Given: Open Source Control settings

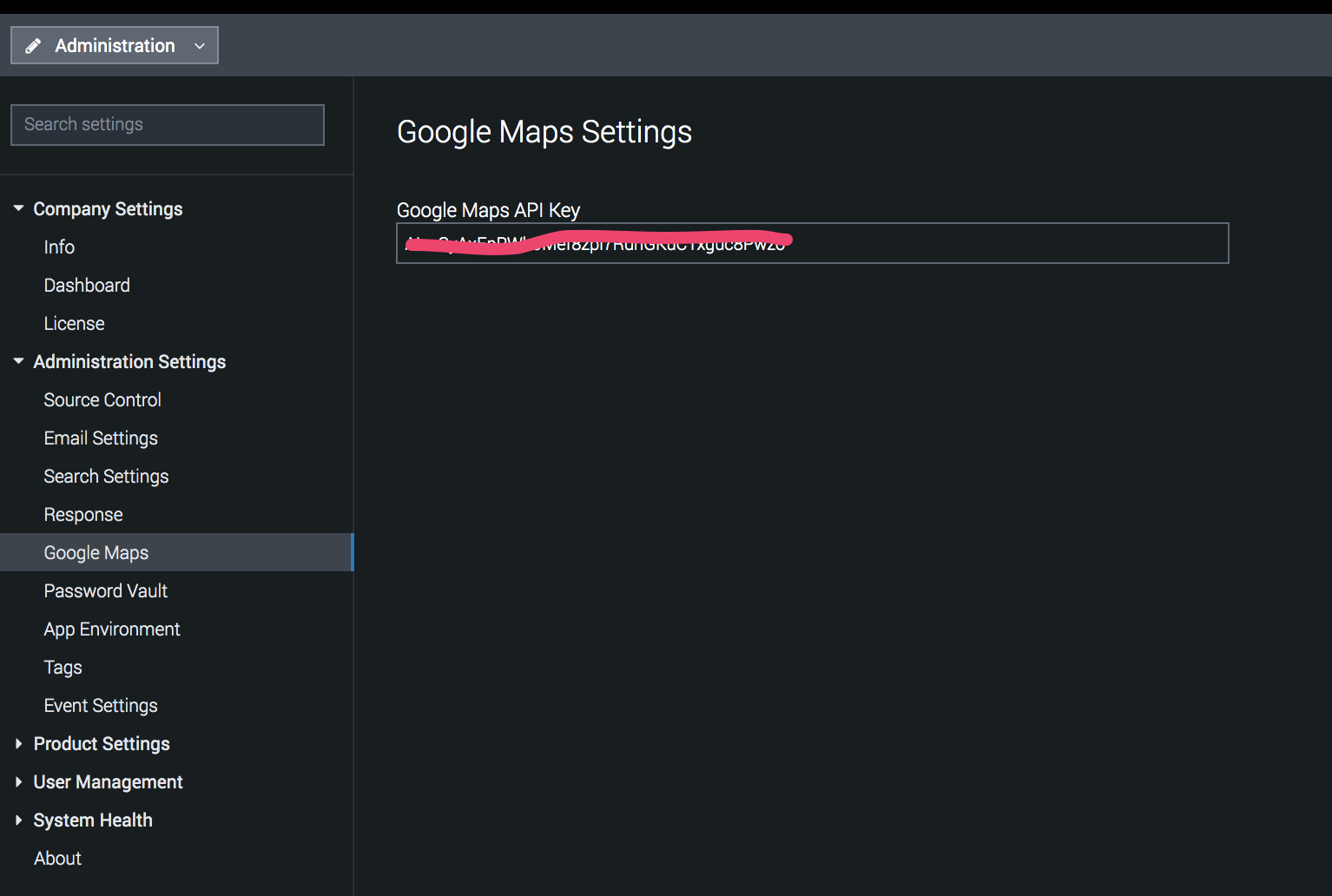Looking at the screenshot, I should pos(102,400).
